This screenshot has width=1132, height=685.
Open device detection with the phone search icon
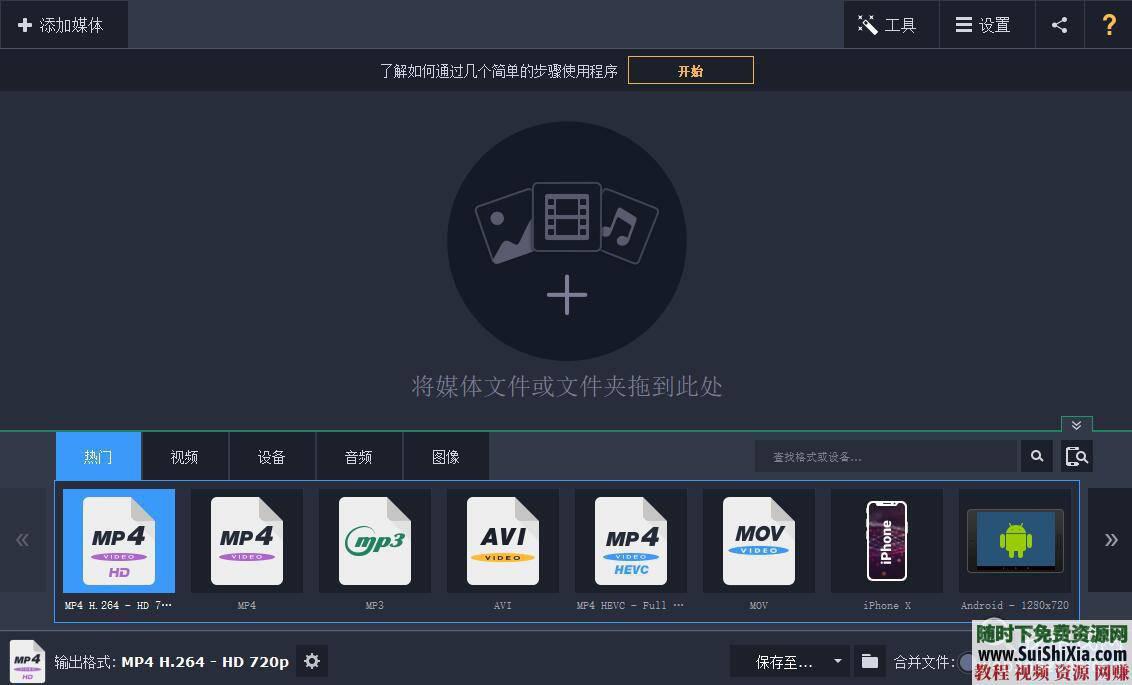(1076, 456)
